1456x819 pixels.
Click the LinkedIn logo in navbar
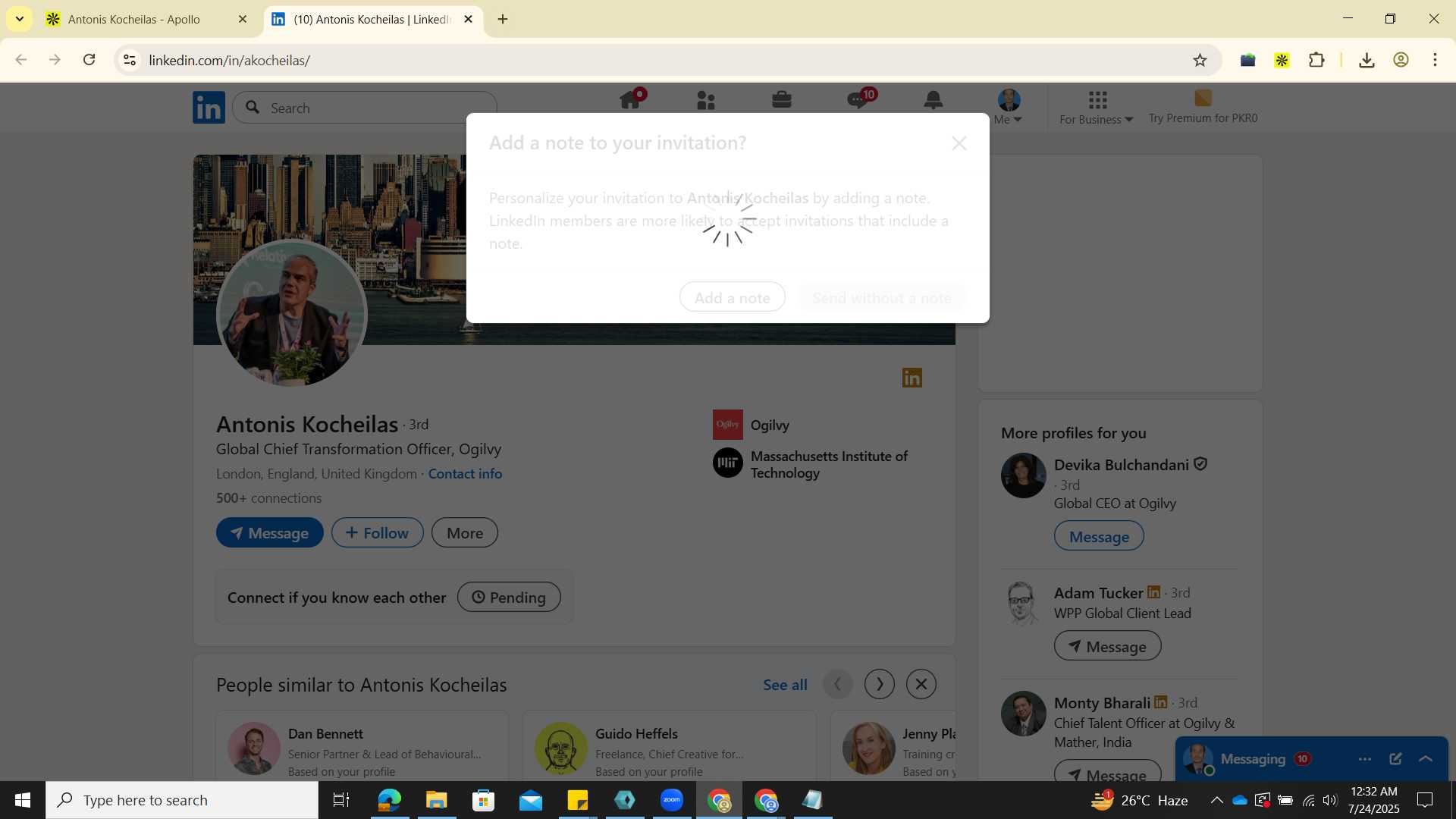209,108
